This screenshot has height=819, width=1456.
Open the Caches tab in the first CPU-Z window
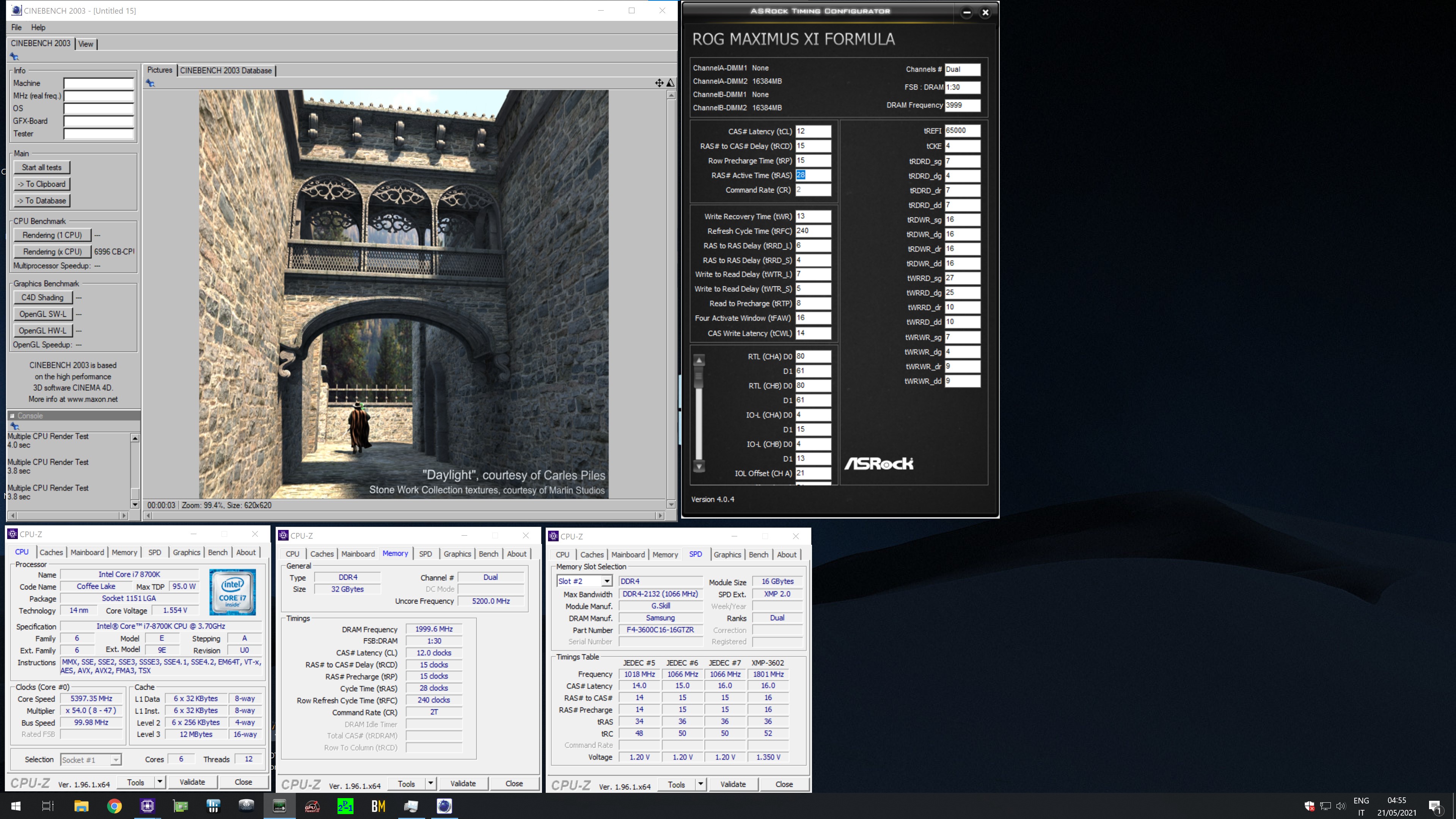coord(51,552)
